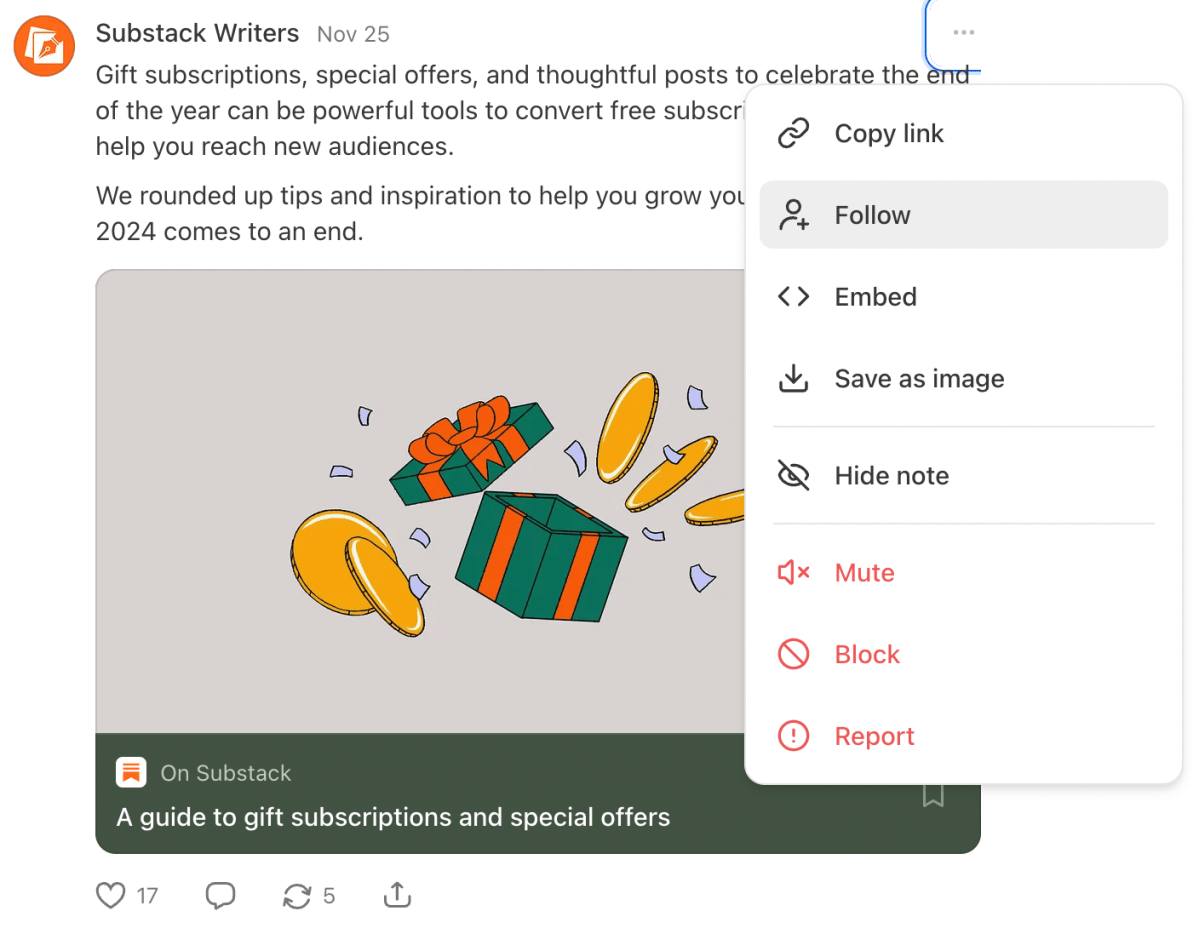The height and width of the screenshot is (928, 1199).
Task: Hide note using the crossed-eye option
Action: [963, 475]
